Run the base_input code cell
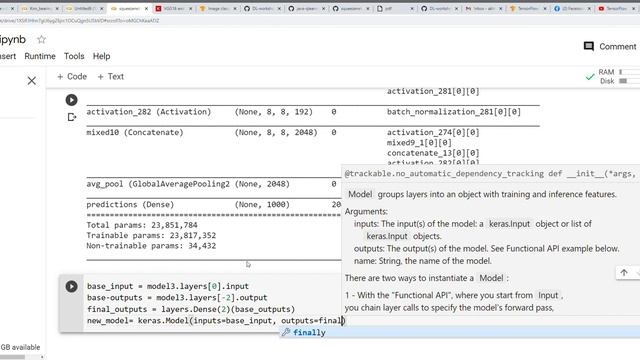This screenshot has height=360, width=640. tap(71, 286)
